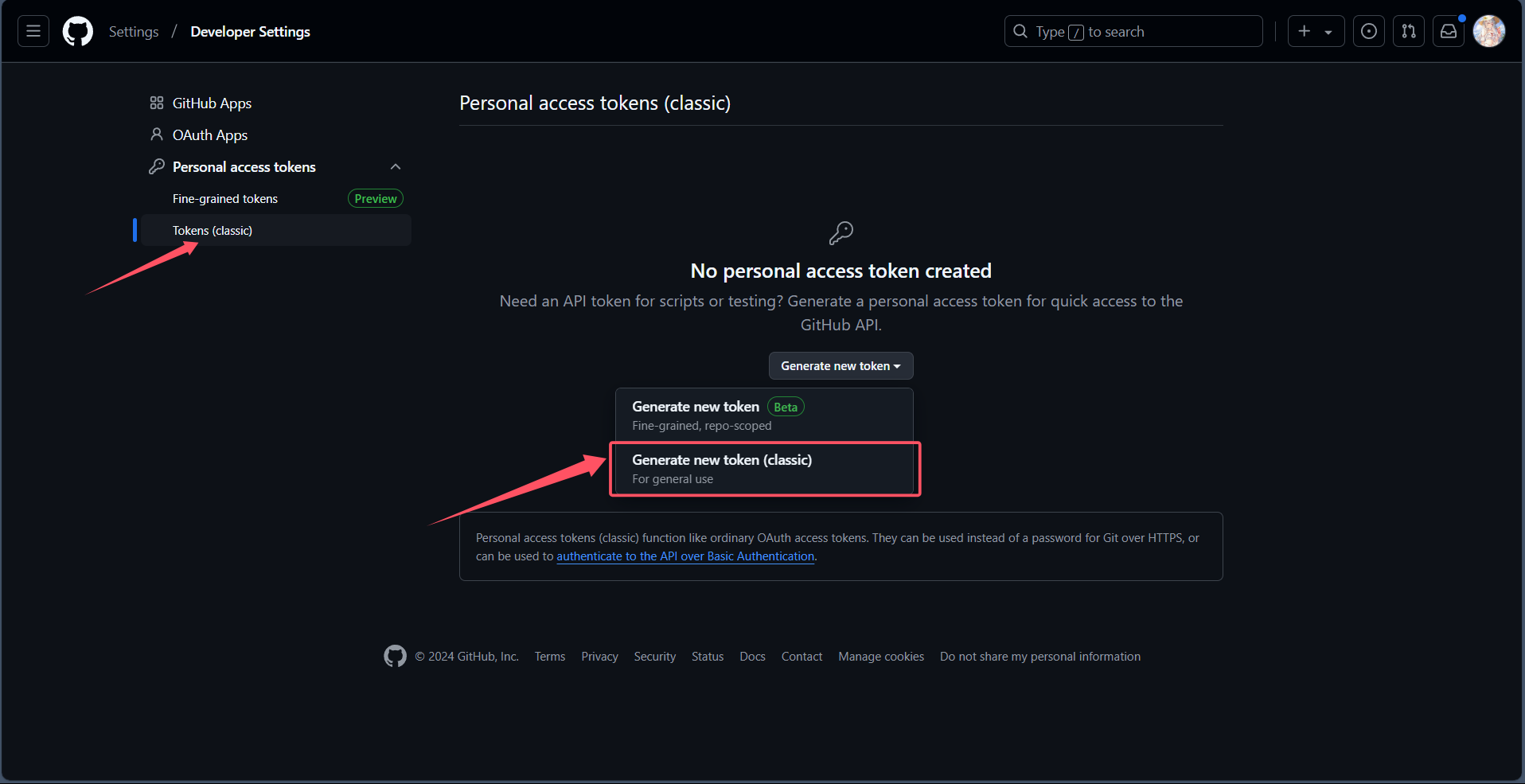
Task: Click the Developer Settings breadcrumb
Action: [250, 31]
